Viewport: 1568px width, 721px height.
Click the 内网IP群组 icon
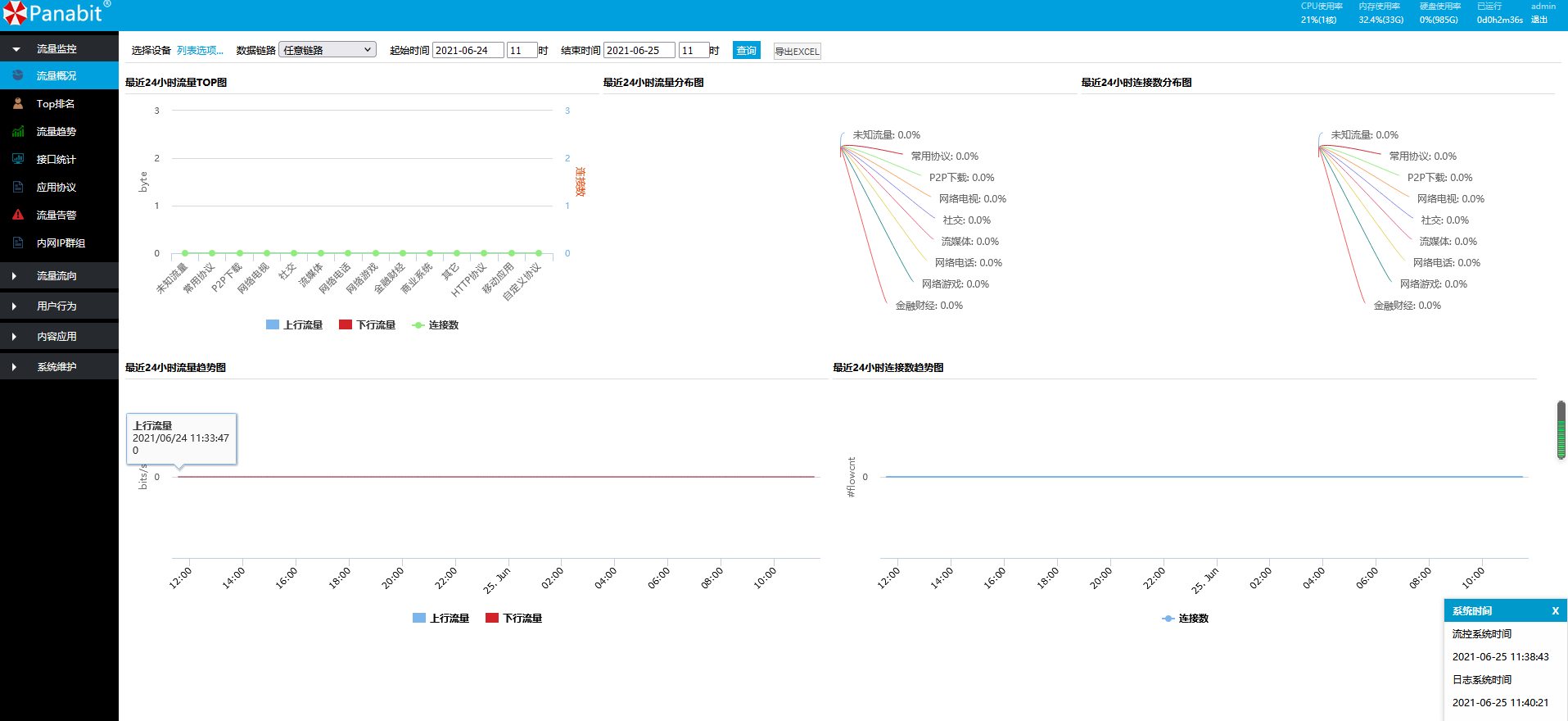[x=18, y=243]
